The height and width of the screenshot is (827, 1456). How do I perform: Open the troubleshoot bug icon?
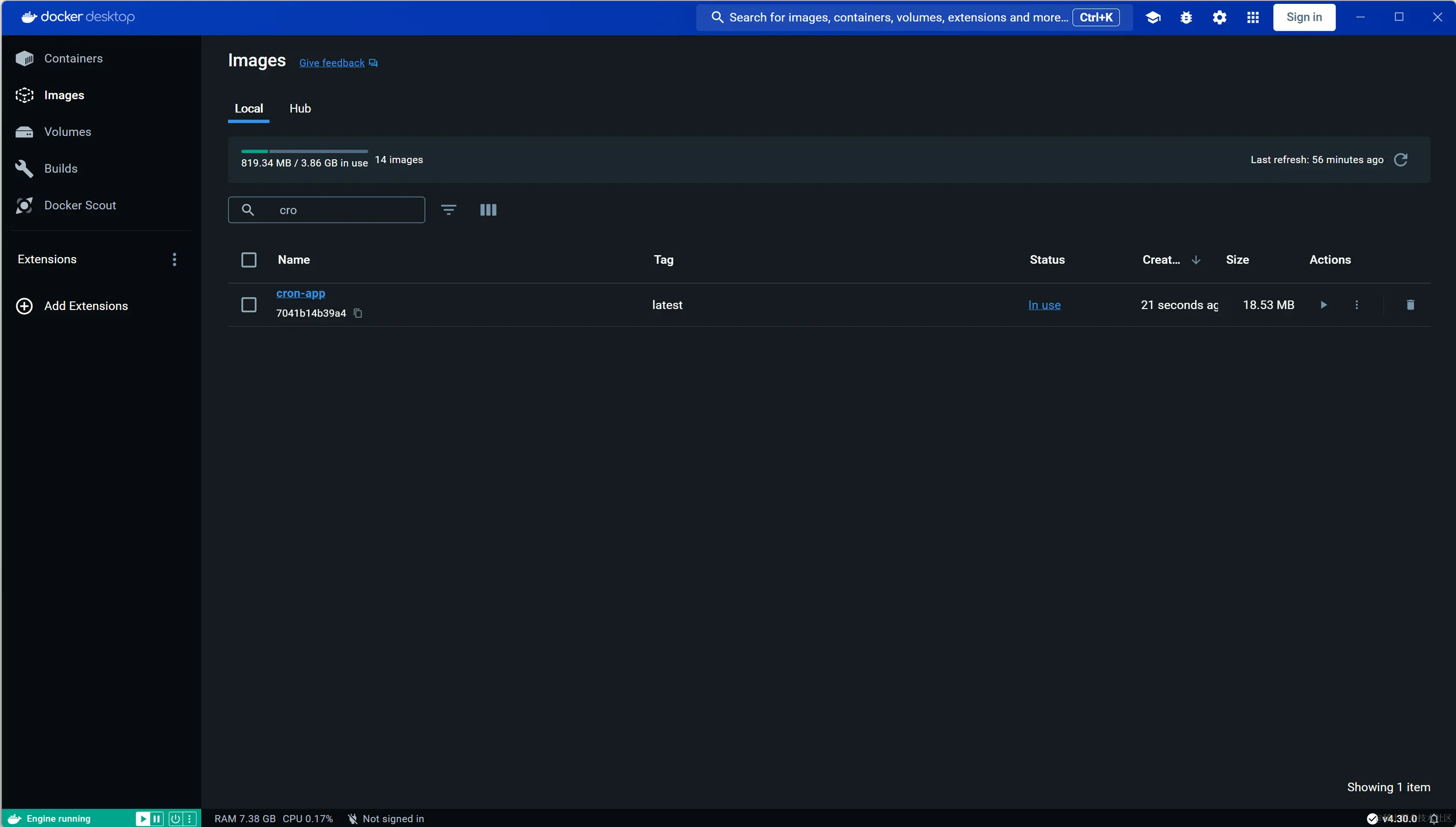(1185, 18)
